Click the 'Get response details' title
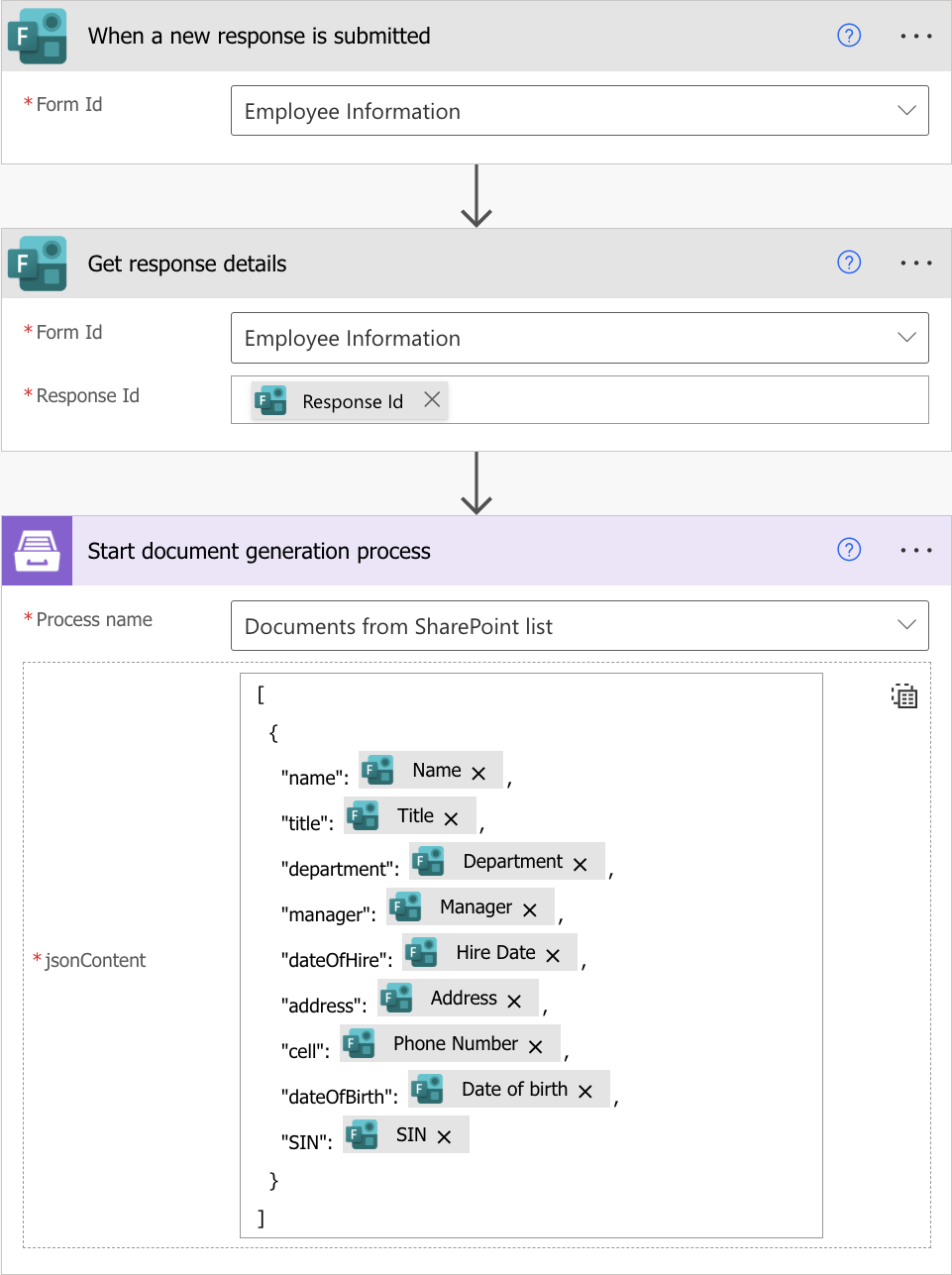The width and height of the screenshot is (952, 1275). 187,264
